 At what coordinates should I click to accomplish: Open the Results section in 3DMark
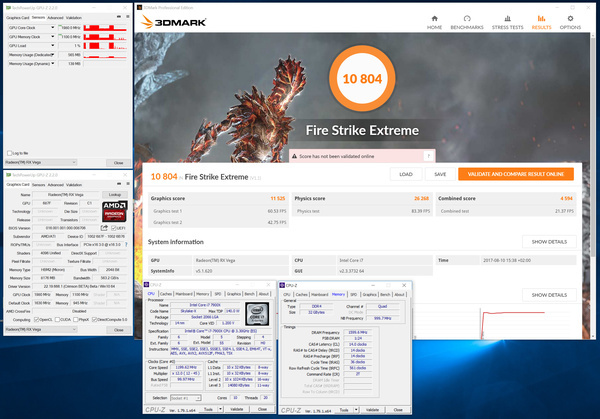click(x=541, y=23)
